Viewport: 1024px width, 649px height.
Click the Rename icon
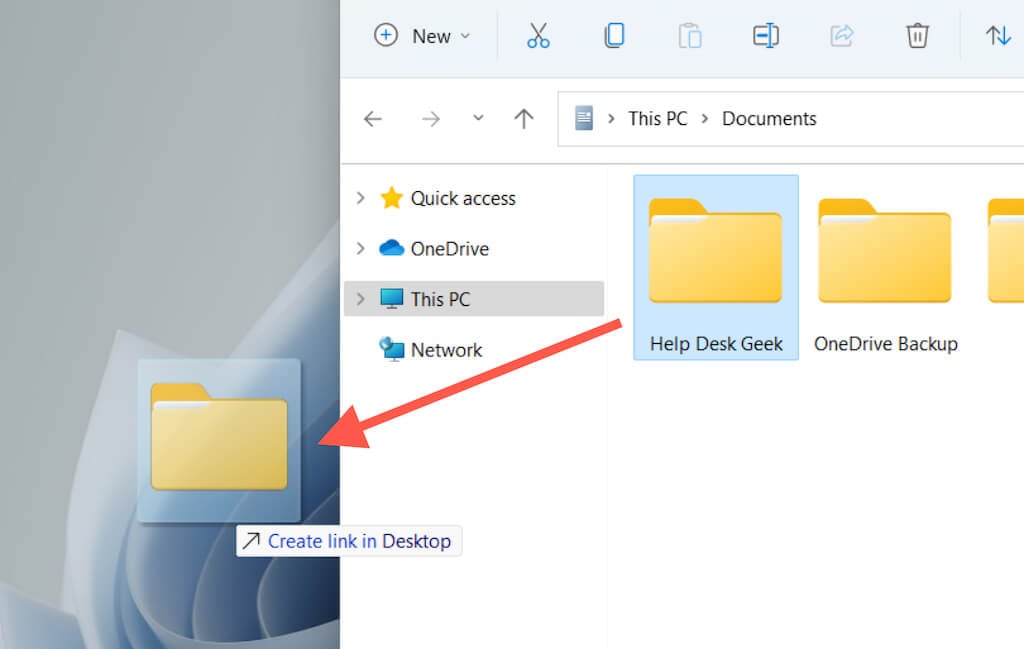click(765, 35)
